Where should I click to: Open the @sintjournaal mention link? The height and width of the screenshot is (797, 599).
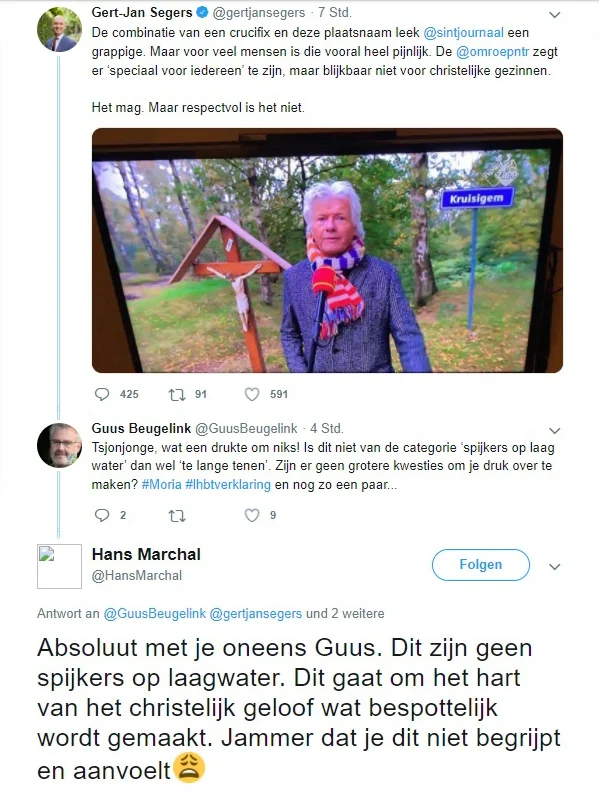(x=463, y=33)
